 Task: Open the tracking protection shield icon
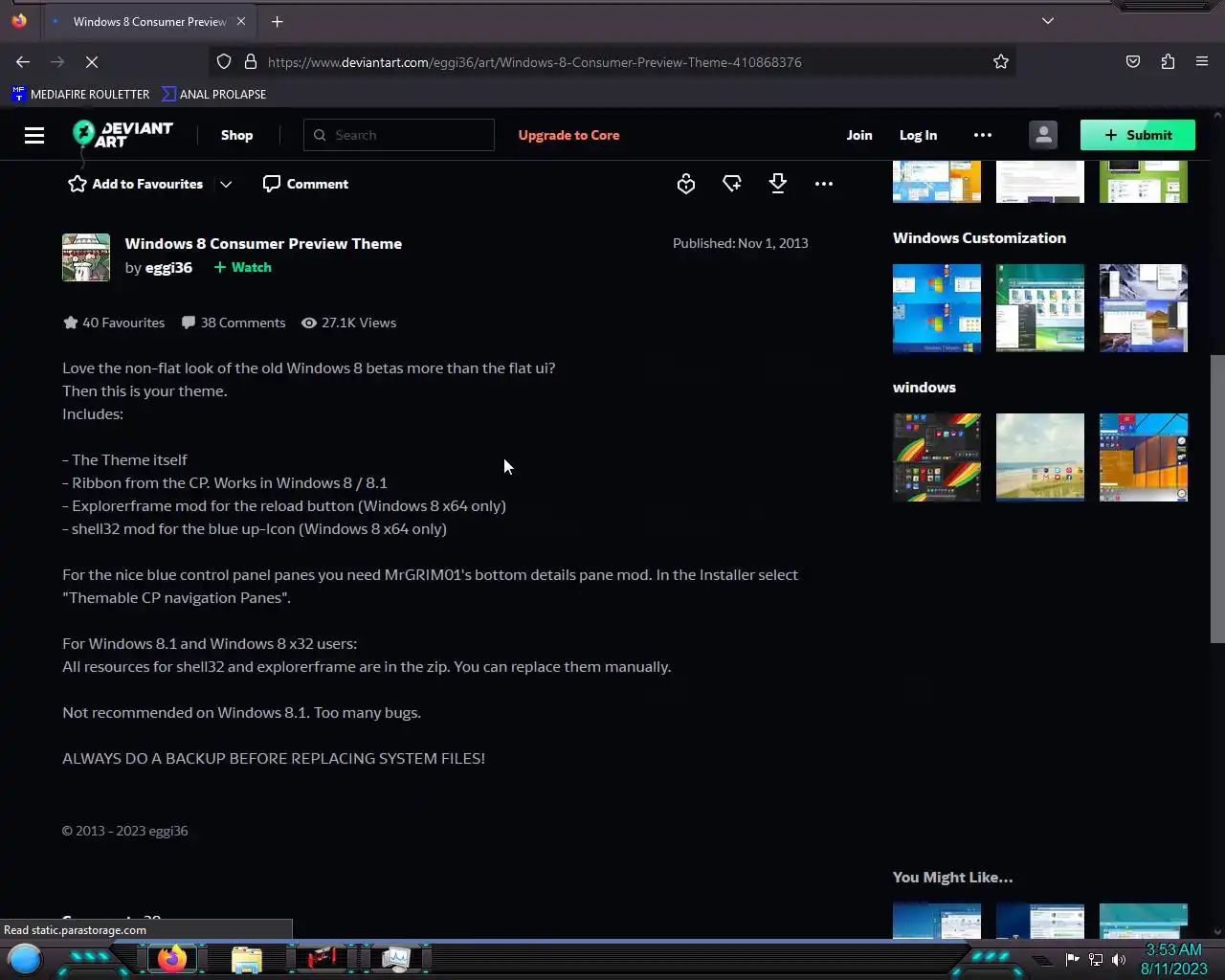[224, 61]
